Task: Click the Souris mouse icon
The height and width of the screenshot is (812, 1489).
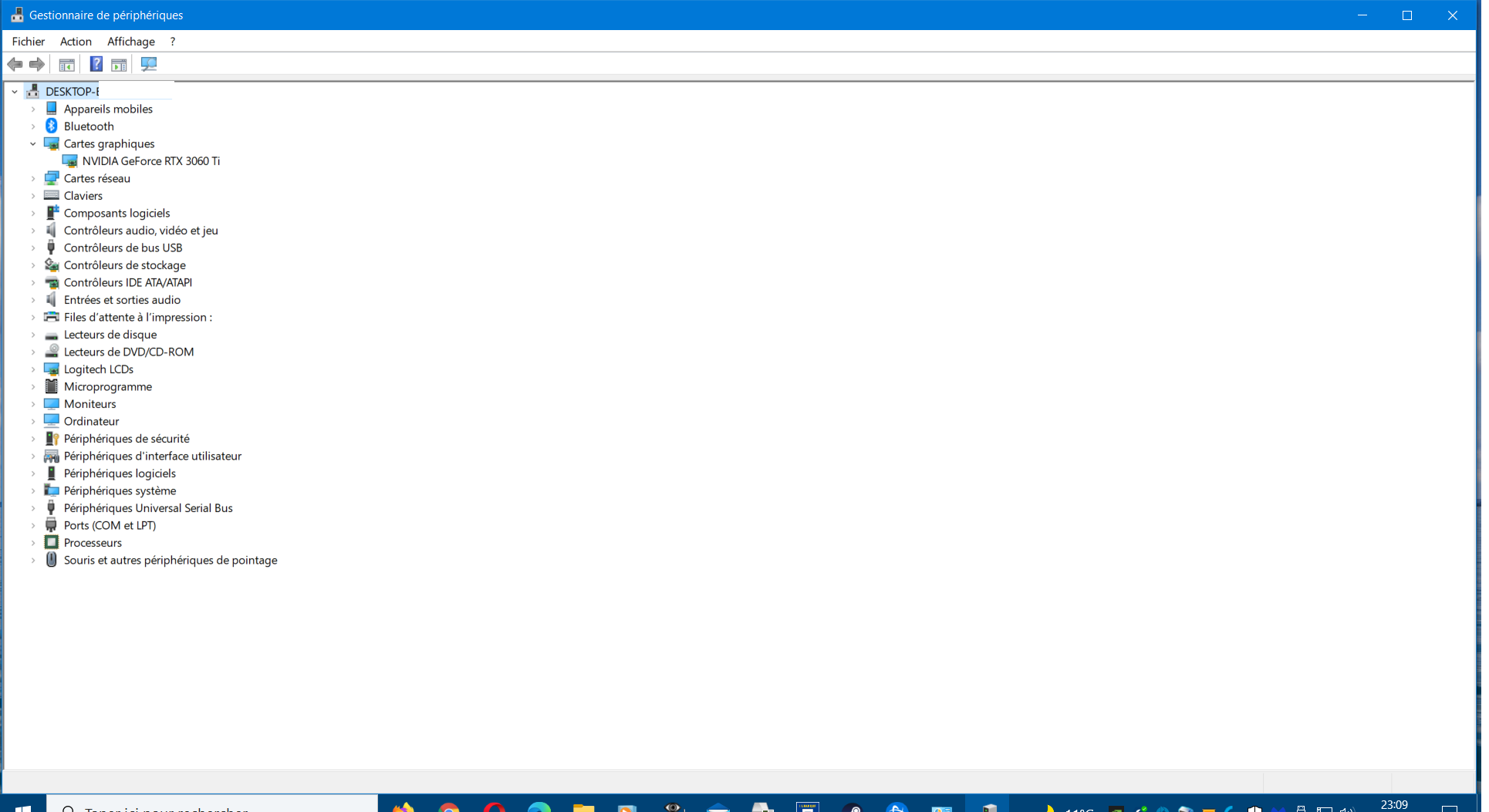Action: [52, 560]
